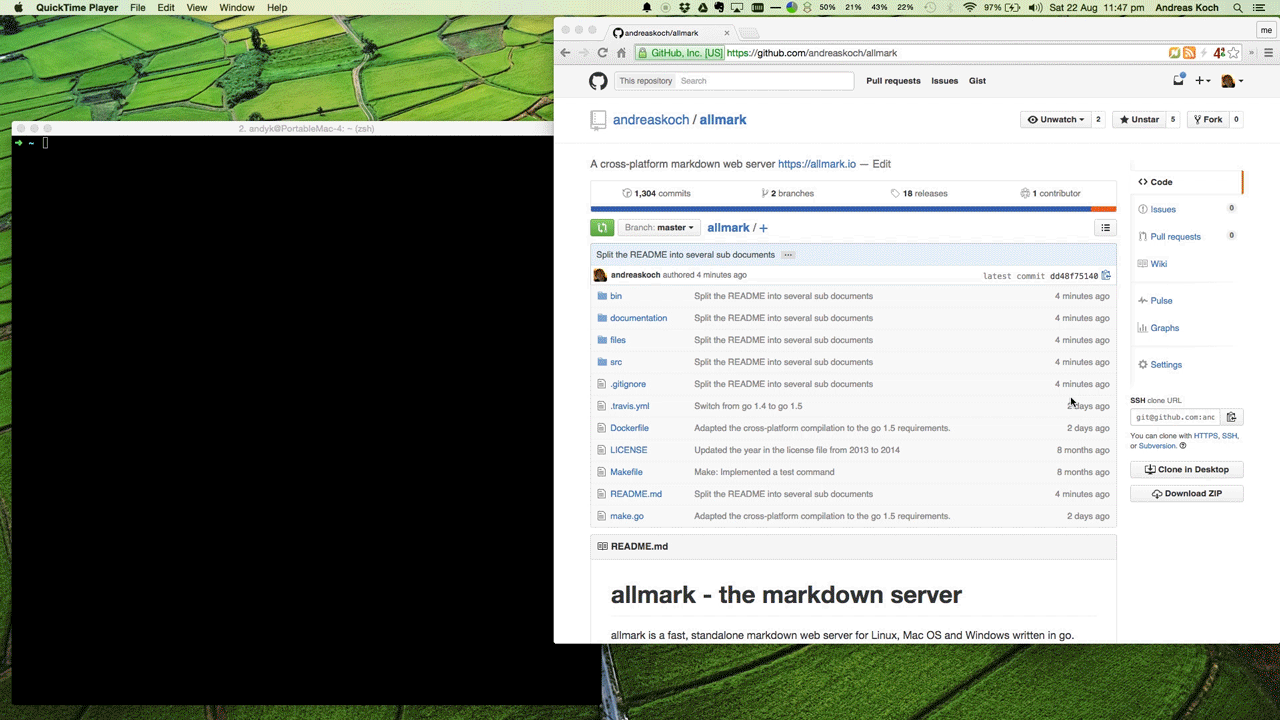Click the andreaskoch owner link in title

pos(651,120)
